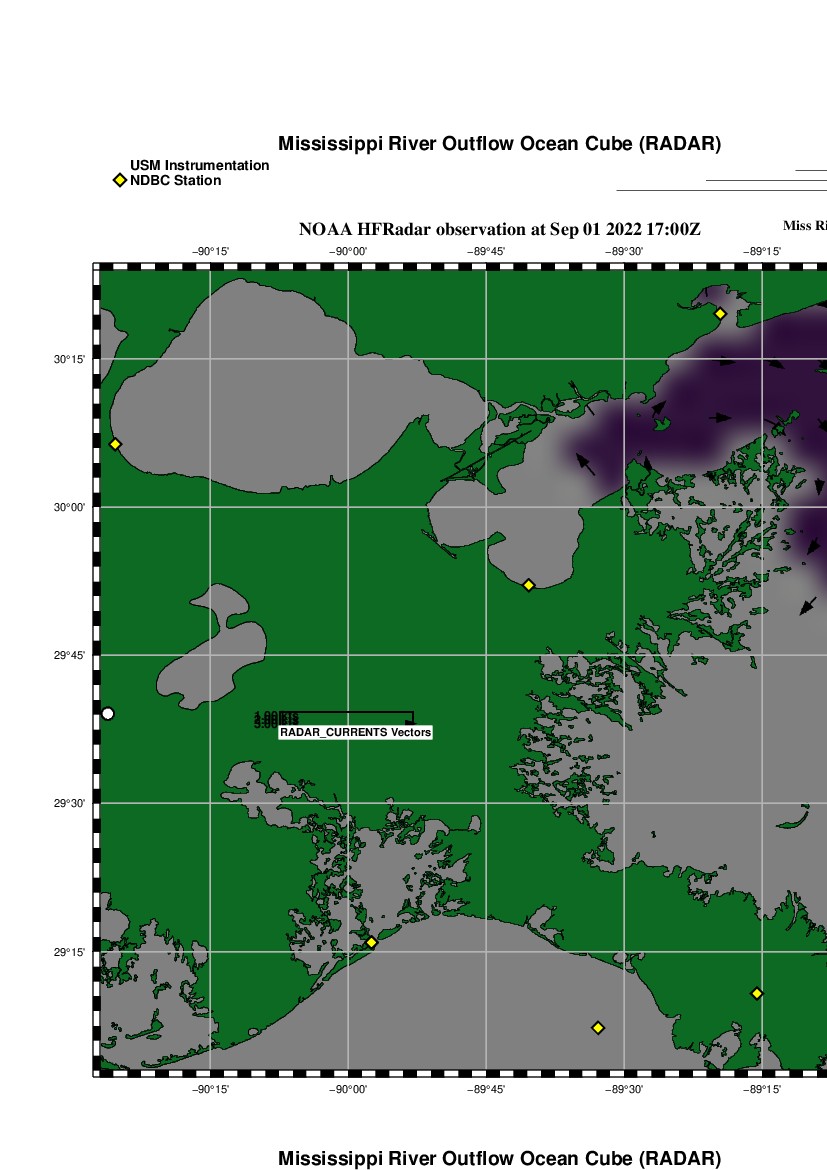This screenshot has width=827, height=1170.
Task: Click the NOAA HFRadar observation timestamp heading
Action: 499,229
